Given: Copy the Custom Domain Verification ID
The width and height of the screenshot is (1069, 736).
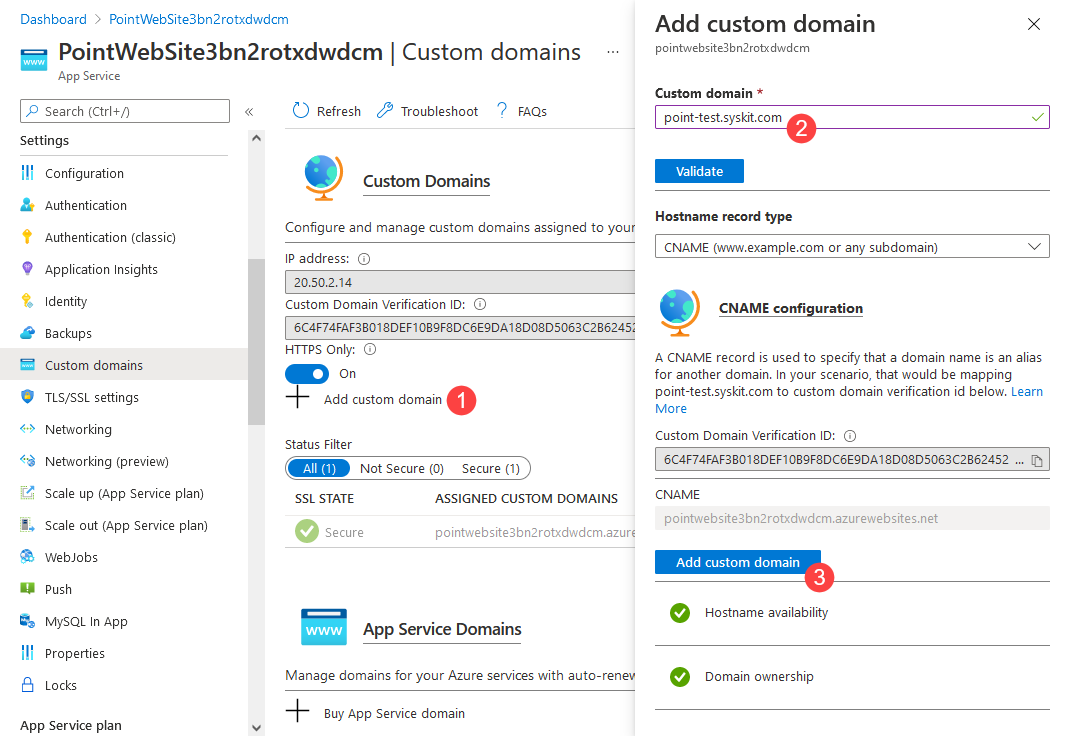Looking at the screenshot, I should [x=1039, y=459].
